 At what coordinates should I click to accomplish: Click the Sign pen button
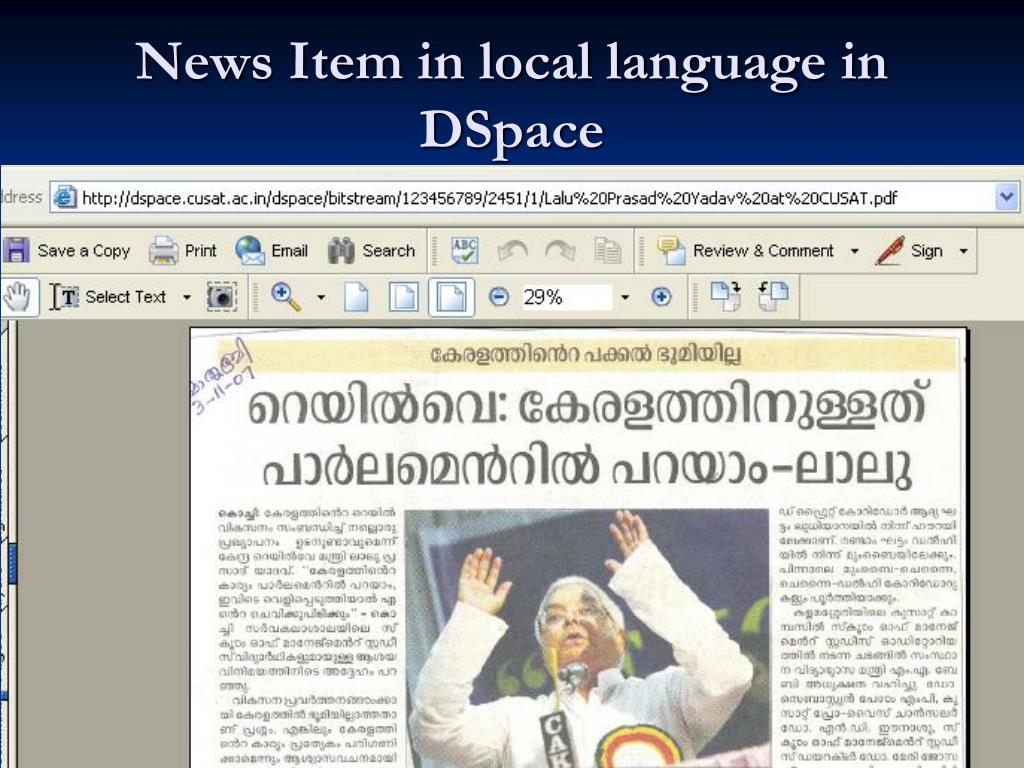908,251
